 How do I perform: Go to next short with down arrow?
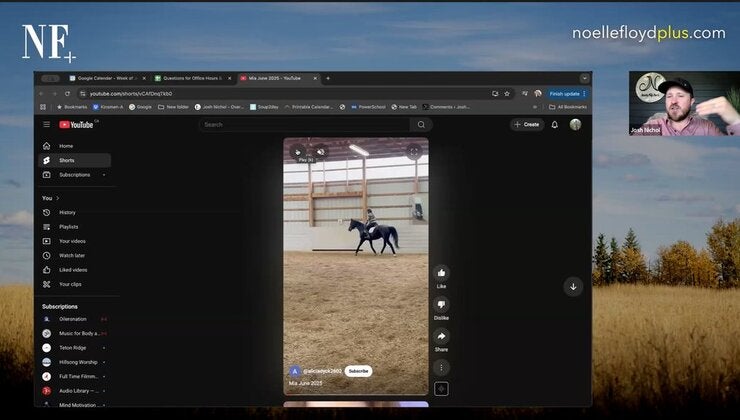[x=573, y=286]
